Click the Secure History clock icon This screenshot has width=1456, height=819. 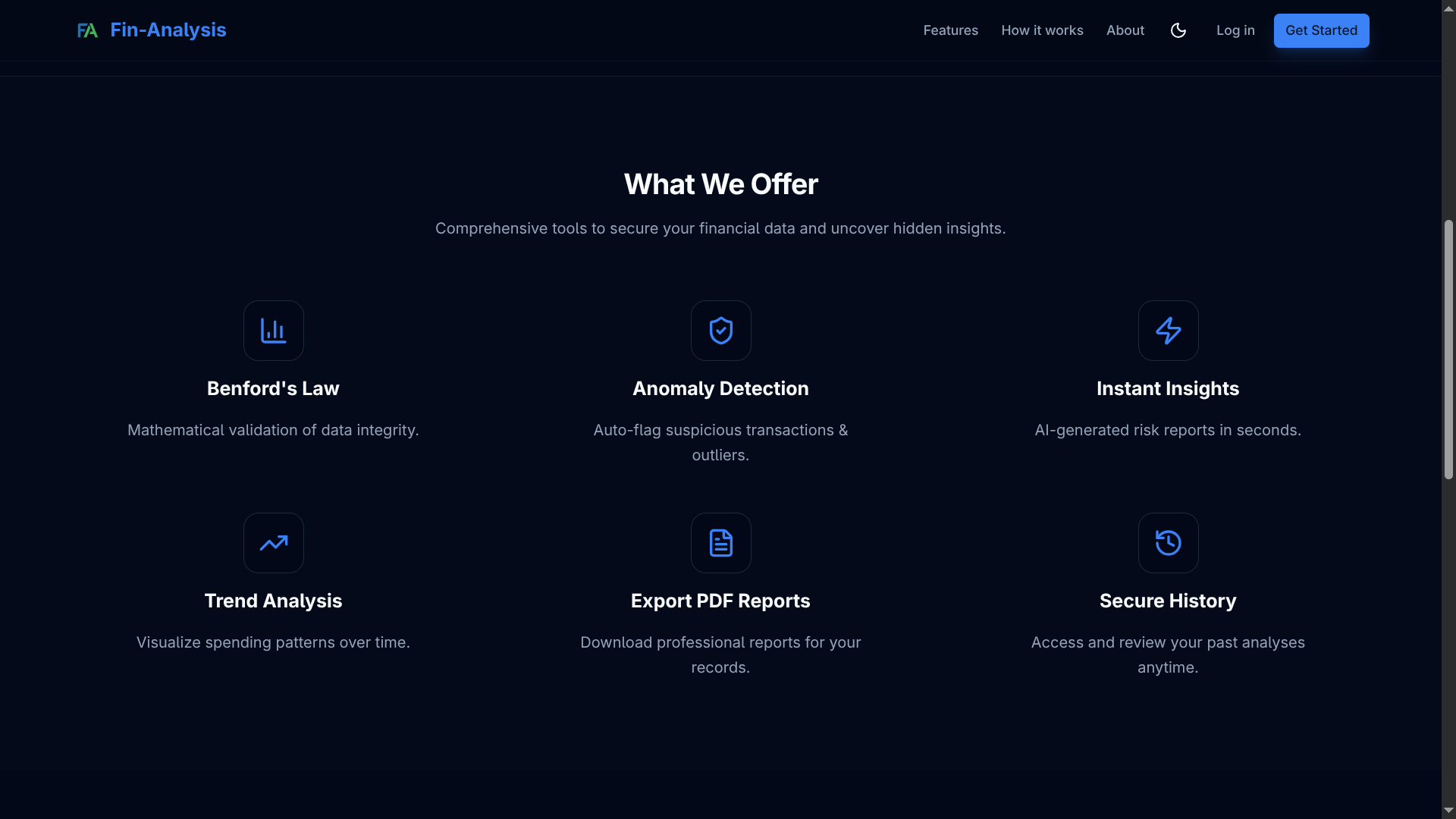pos(1168,543)
